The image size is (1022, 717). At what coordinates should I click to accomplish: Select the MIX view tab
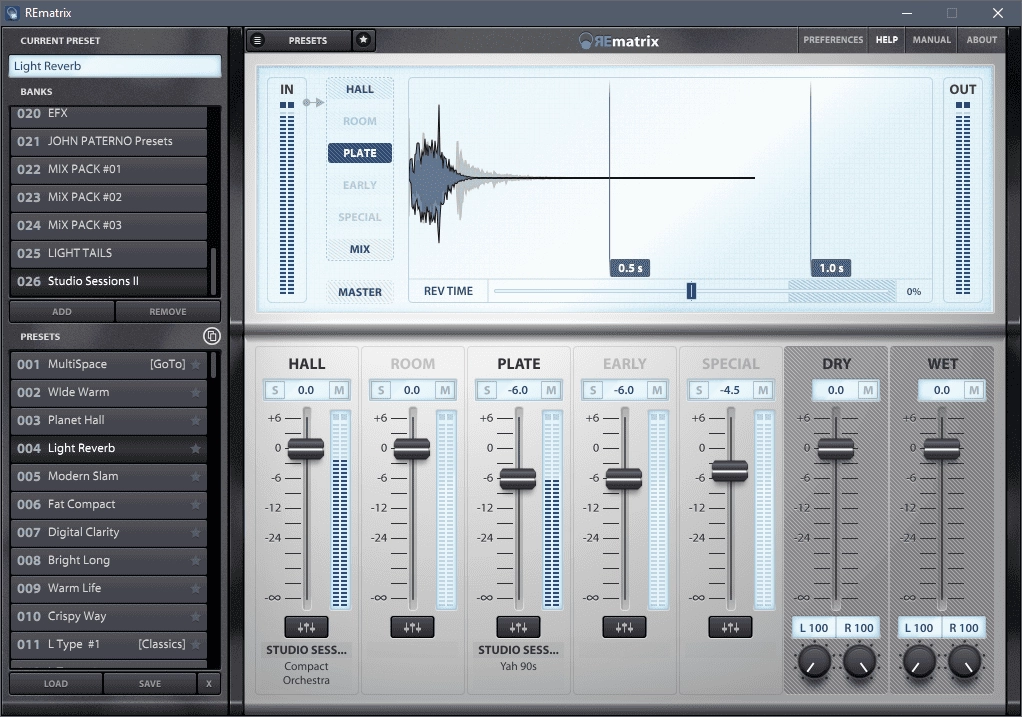click(360, 249)
